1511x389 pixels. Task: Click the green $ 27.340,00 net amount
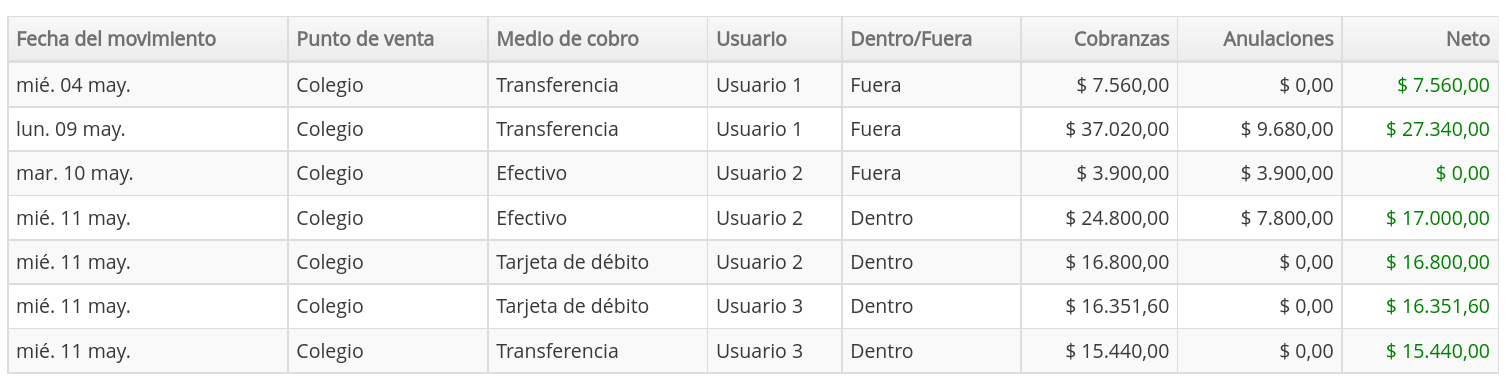(x=1438, y=129)
